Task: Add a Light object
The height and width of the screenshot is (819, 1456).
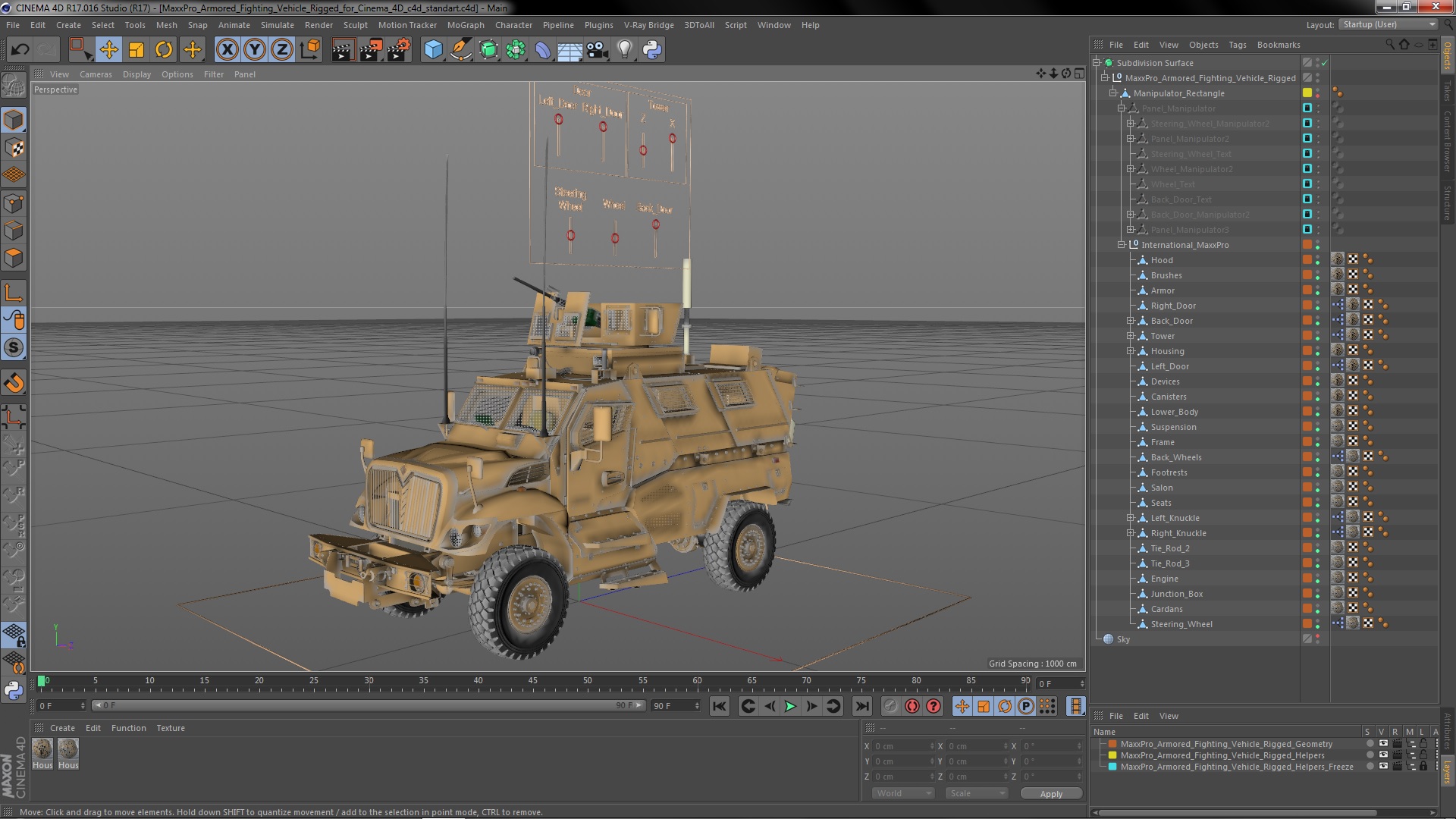Action: 625,50
